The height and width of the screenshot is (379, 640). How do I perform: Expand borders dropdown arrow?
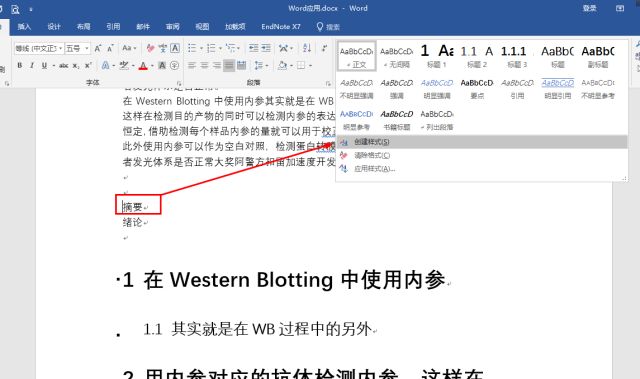click(310, 65)
